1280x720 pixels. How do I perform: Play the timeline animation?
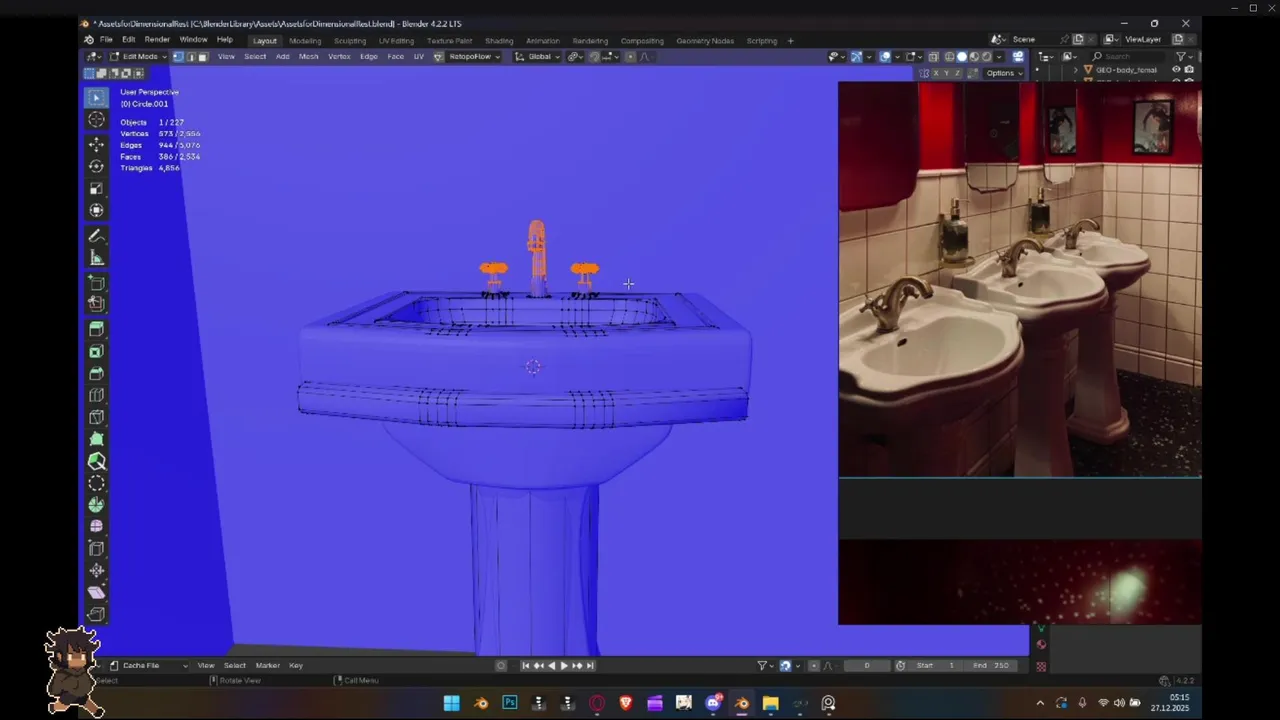(563, 665)
